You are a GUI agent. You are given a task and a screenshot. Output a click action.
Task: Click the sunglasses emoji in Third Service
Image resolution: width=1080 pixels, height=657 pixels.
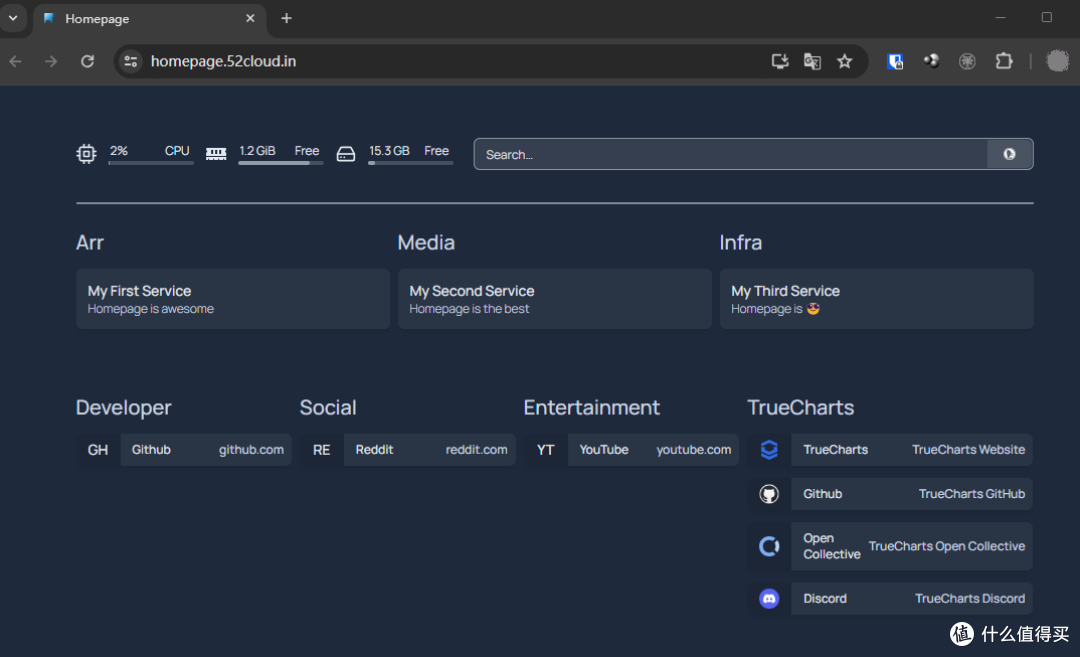(813, 309)
